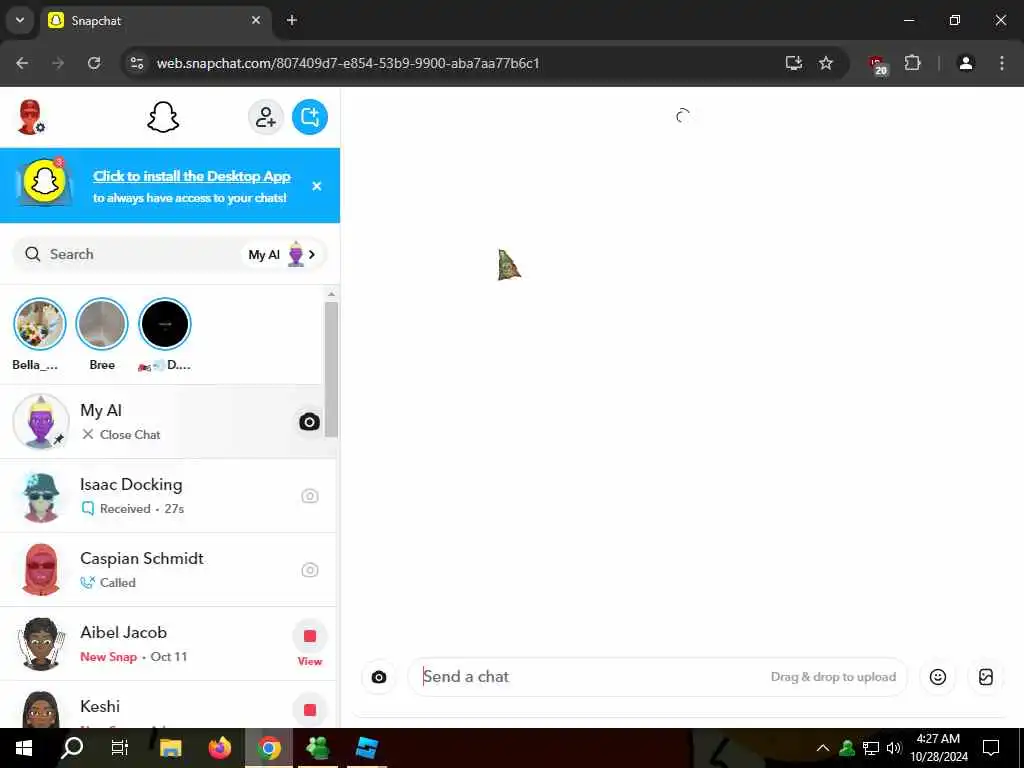1024x768 pixels.
Task: Open Chrome profile menu
Action: click(x=966, y=63)
